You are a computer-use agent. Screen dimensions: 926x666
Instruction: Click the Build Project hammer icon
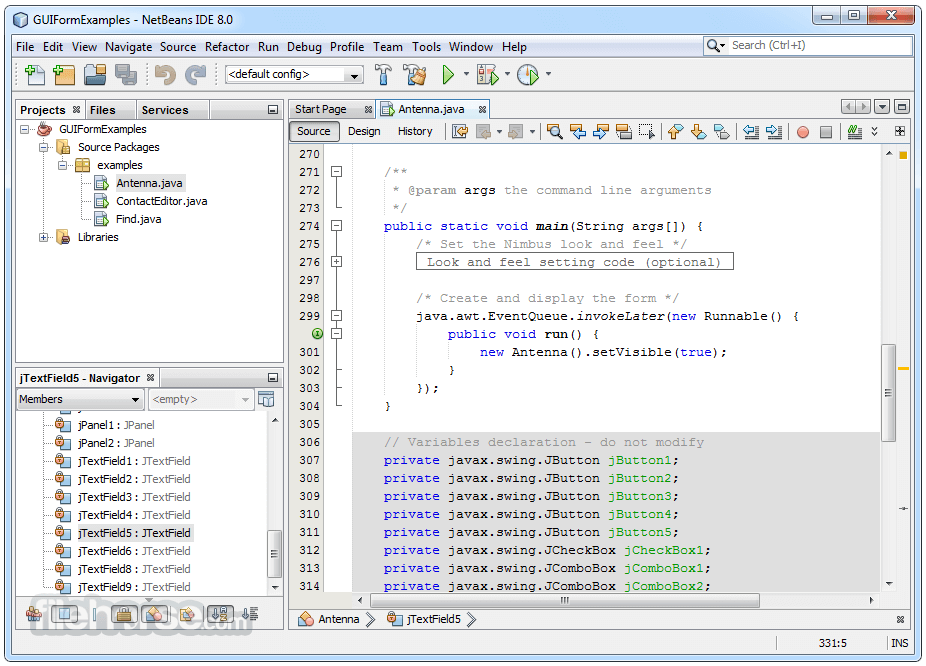pyautogui.click(x=383, y=74)
